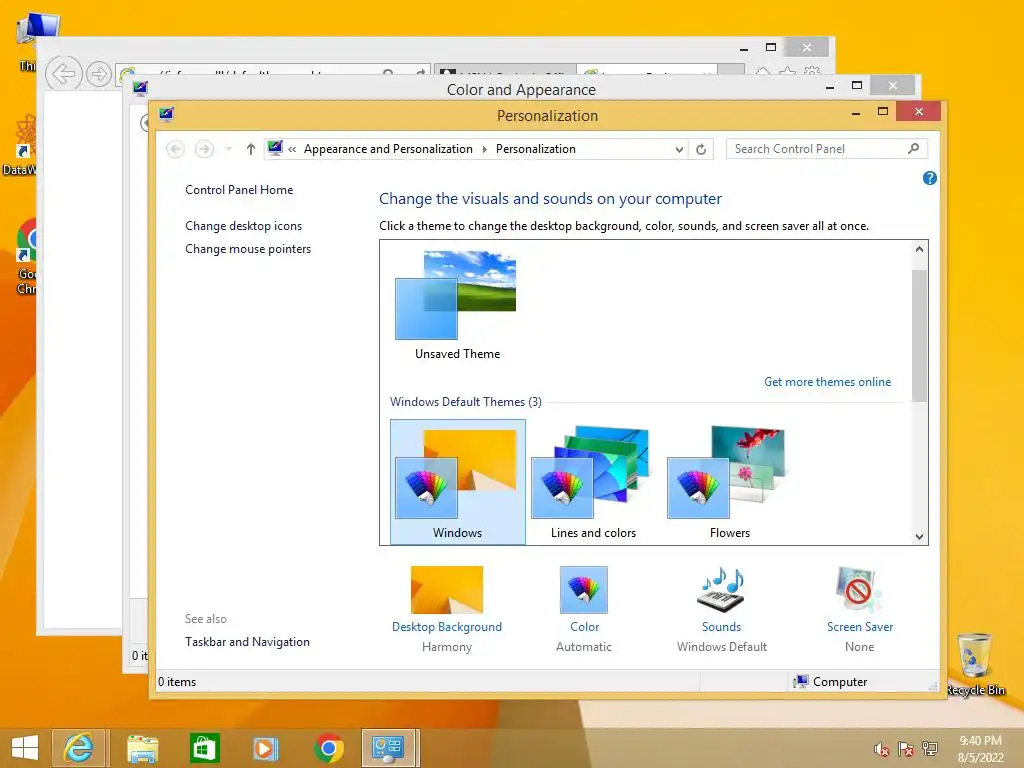1024x768 pixels.
Task: Click the refresh button in Personalization address bar
Action: (x=701, y=150)
